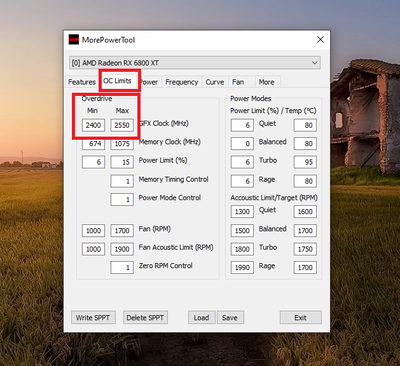Click the Turbo temperature field showing 95
This screenshot has height=366, width=400.
[305, 162]
